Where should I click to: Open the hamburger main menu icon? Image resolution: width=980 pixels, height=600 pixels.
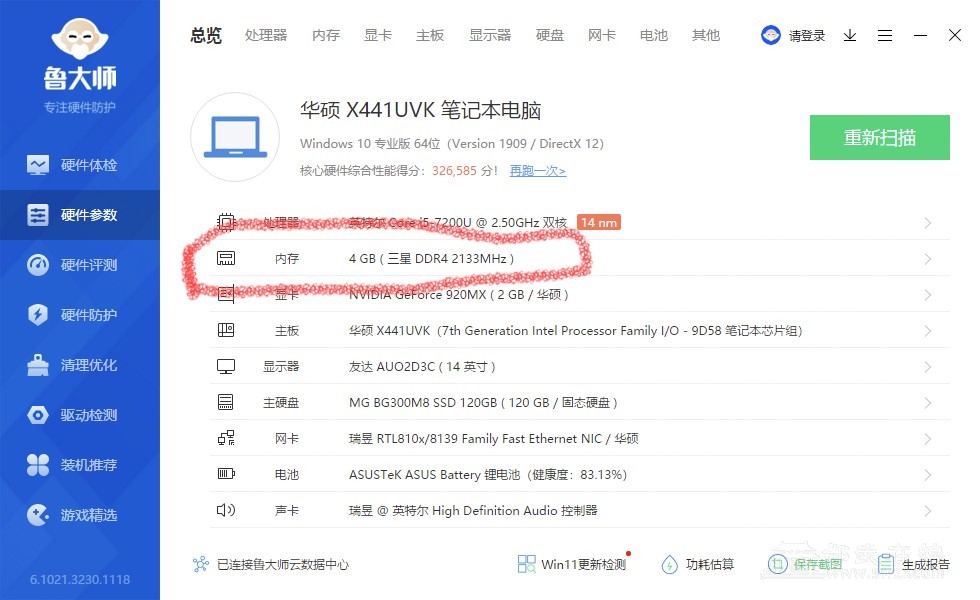point(885,35)
